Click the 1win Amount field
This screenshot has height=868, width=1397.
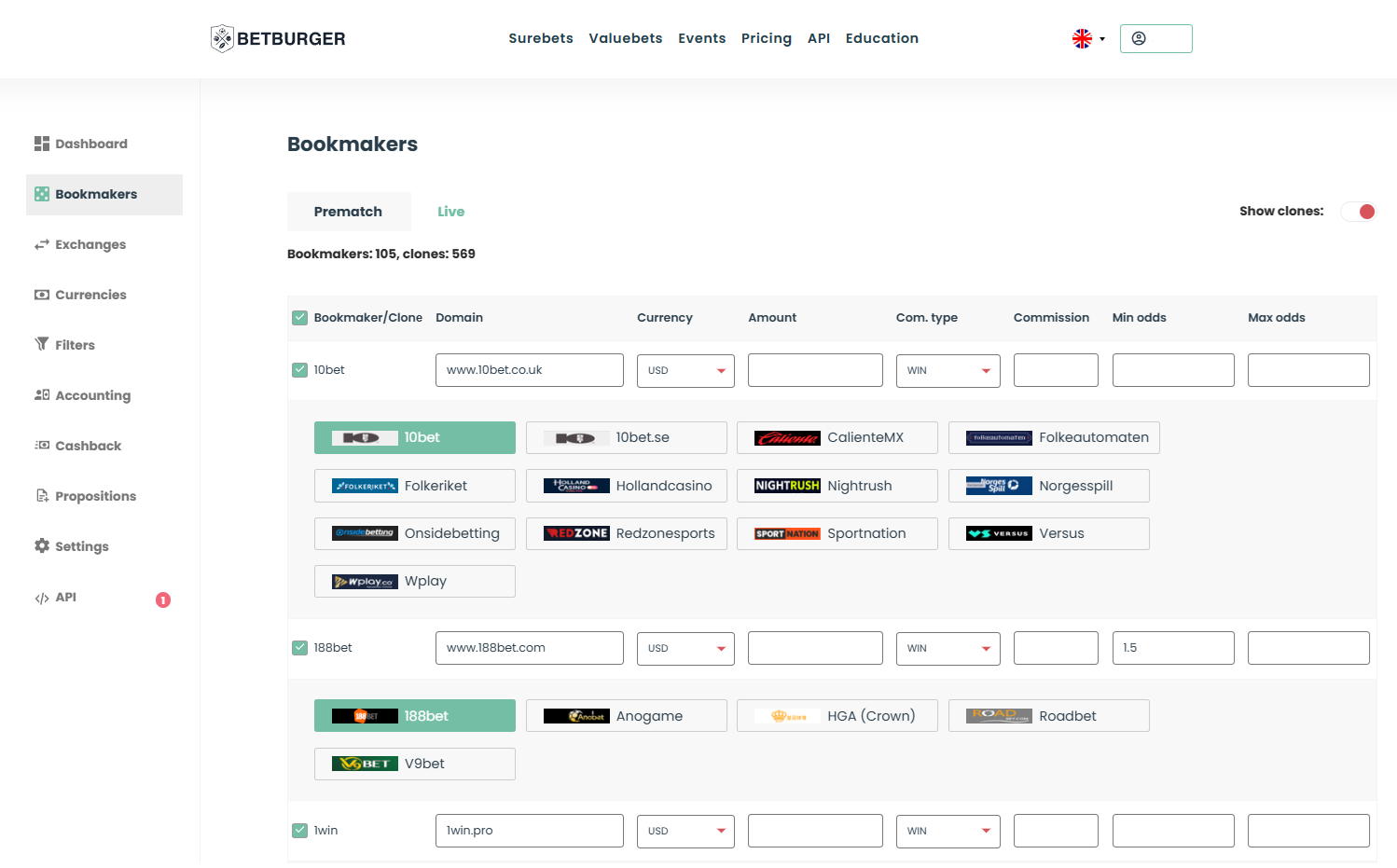pyautogui.click(x=815, y=831)
